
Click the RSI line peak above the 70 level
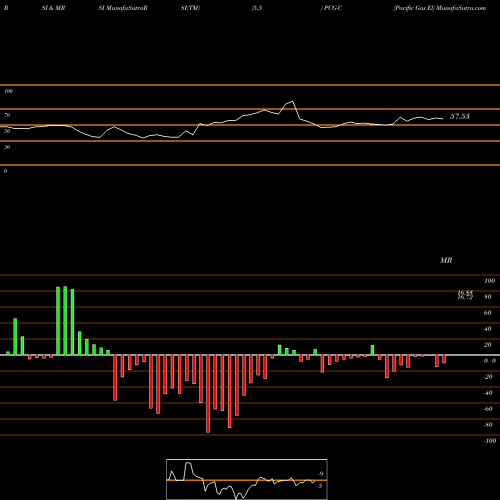tap(292, 101)
